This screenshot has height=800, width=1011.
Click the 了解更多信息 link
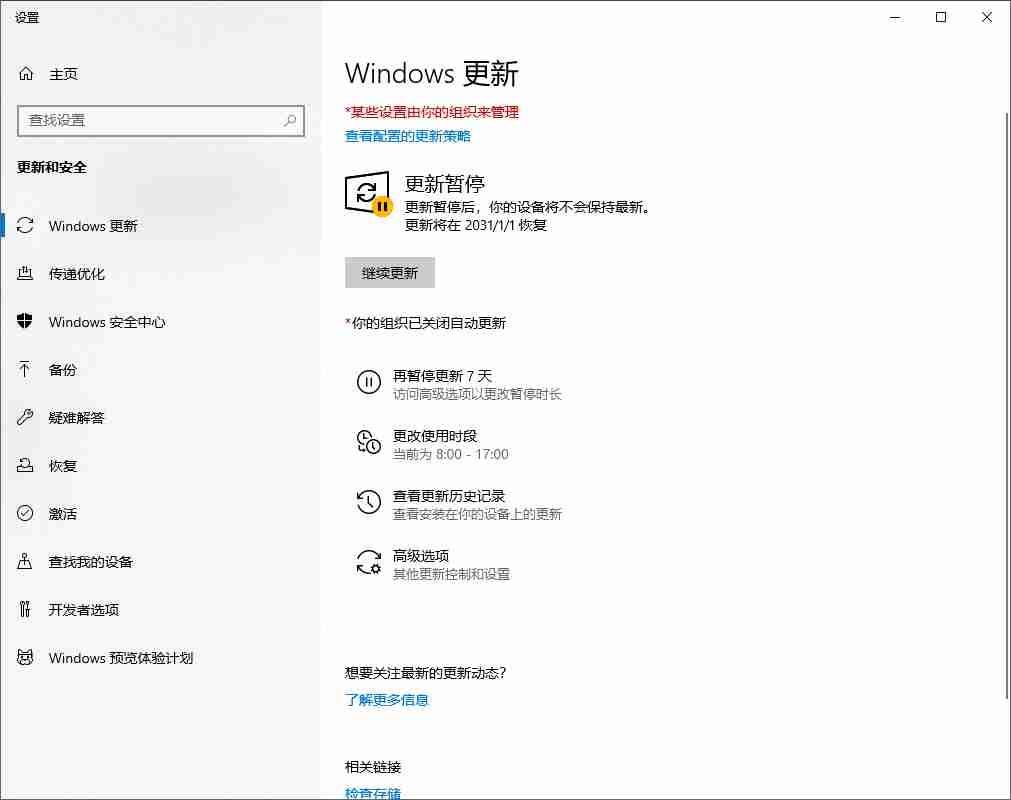tap(386, 700)
